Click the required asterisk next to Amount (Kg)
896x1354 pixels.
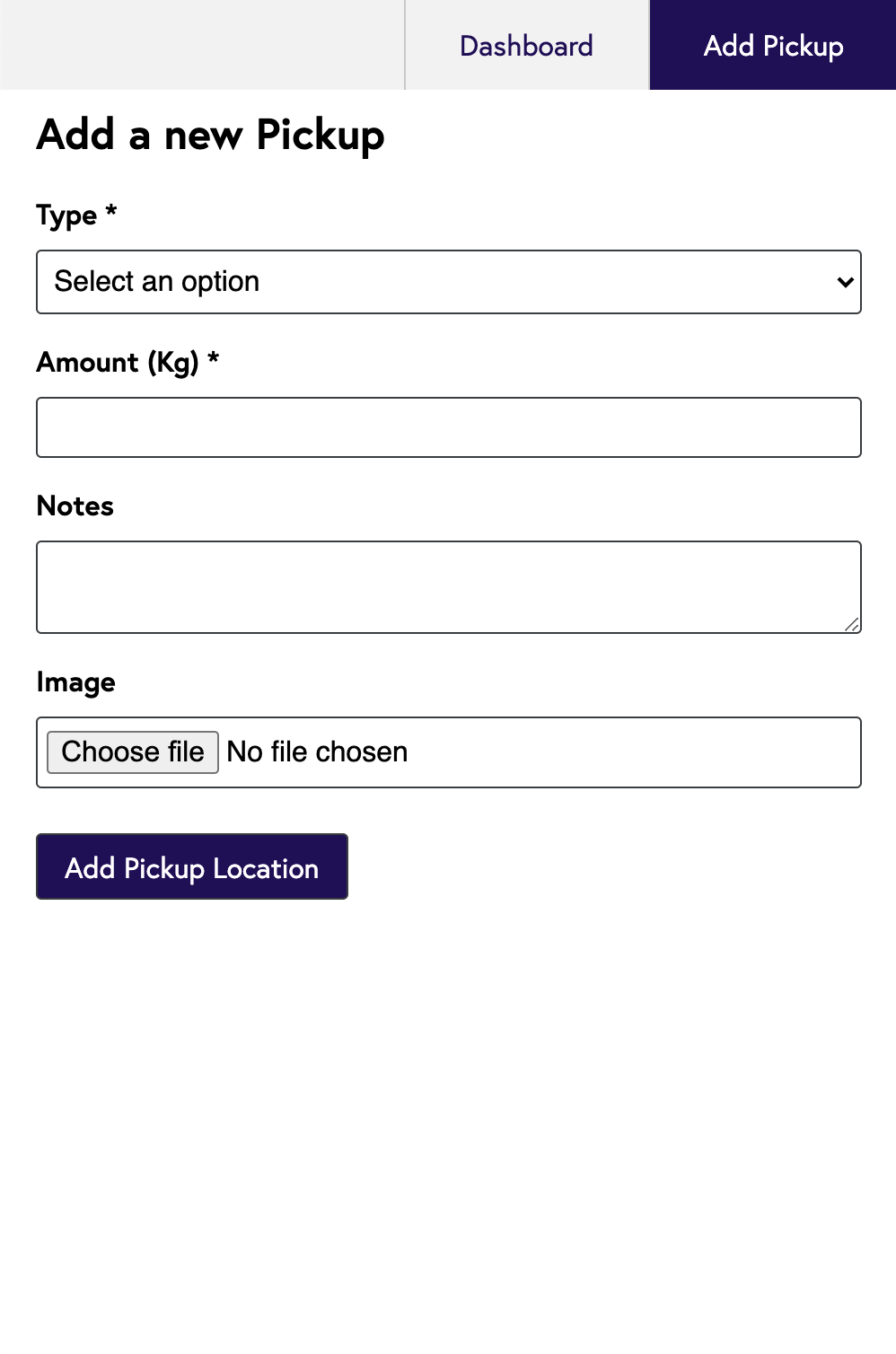point(214,358)
